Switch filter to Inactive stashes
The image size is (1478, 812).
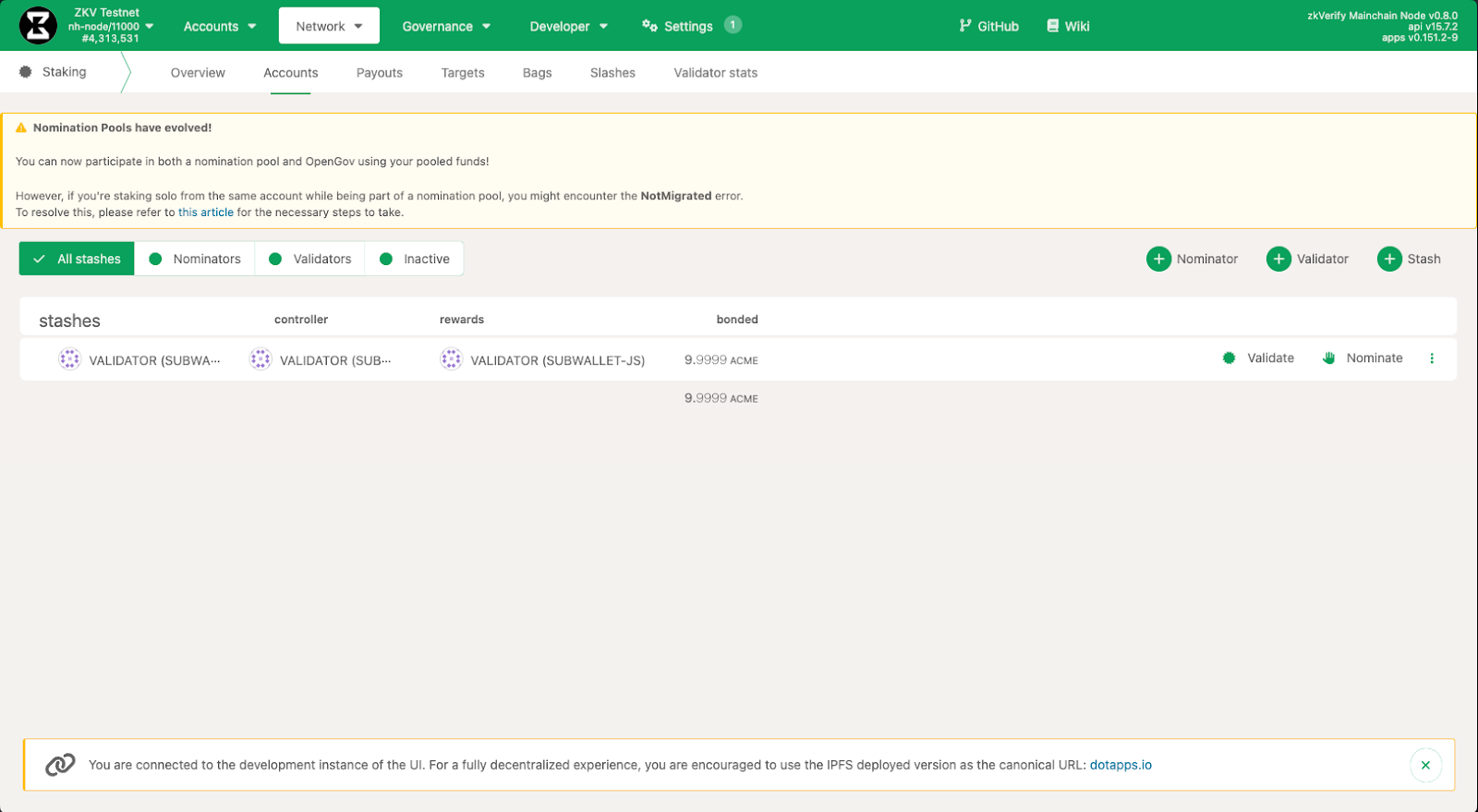[415, 259]
